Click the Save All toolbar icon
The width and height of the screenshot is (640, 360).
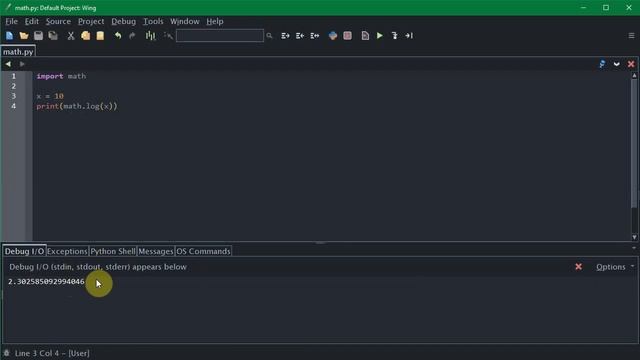coord(53,36)
